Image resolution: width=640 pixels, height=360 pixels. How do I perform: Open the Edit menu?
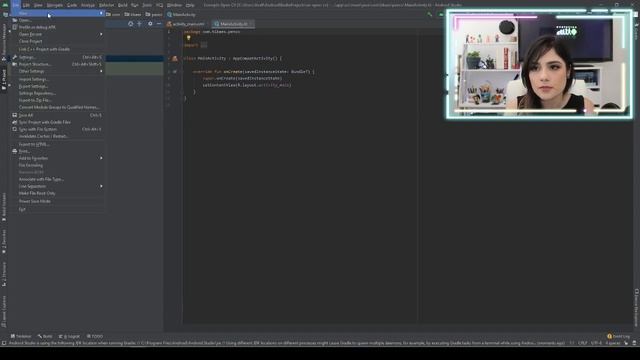coord(26,5)
